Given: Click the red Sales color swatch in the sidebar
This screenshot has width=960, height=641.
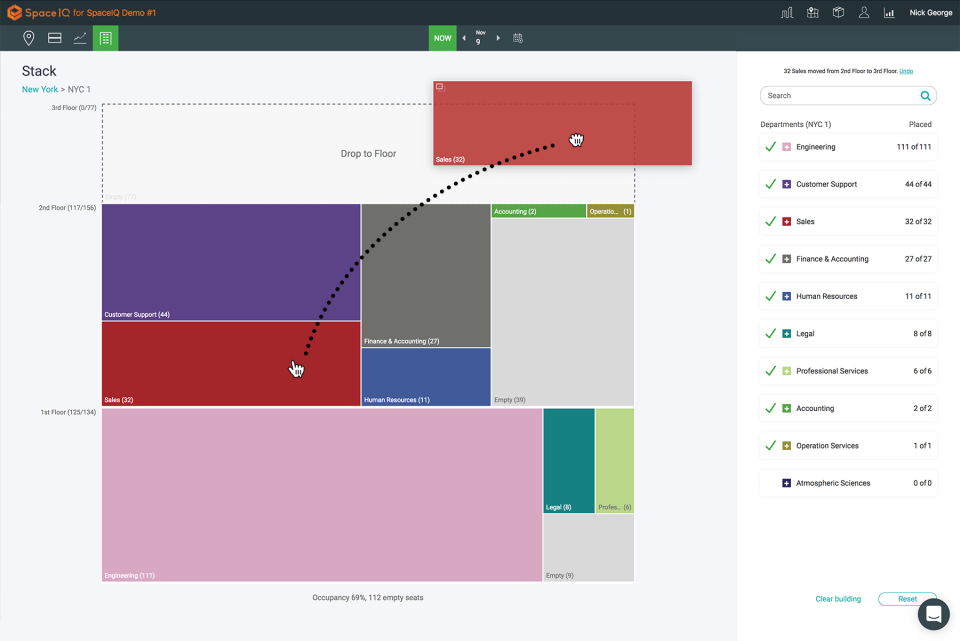Looking at the screenshot, I should [784, 221].
